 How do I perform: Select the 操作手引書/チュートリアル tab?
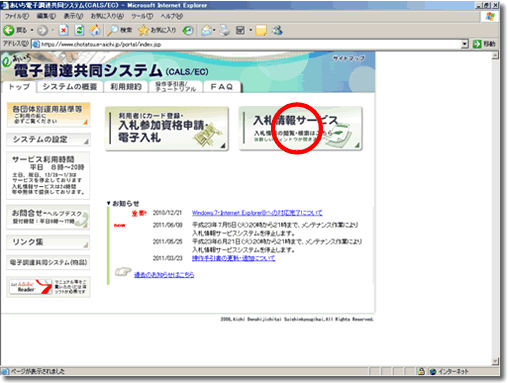176,87
